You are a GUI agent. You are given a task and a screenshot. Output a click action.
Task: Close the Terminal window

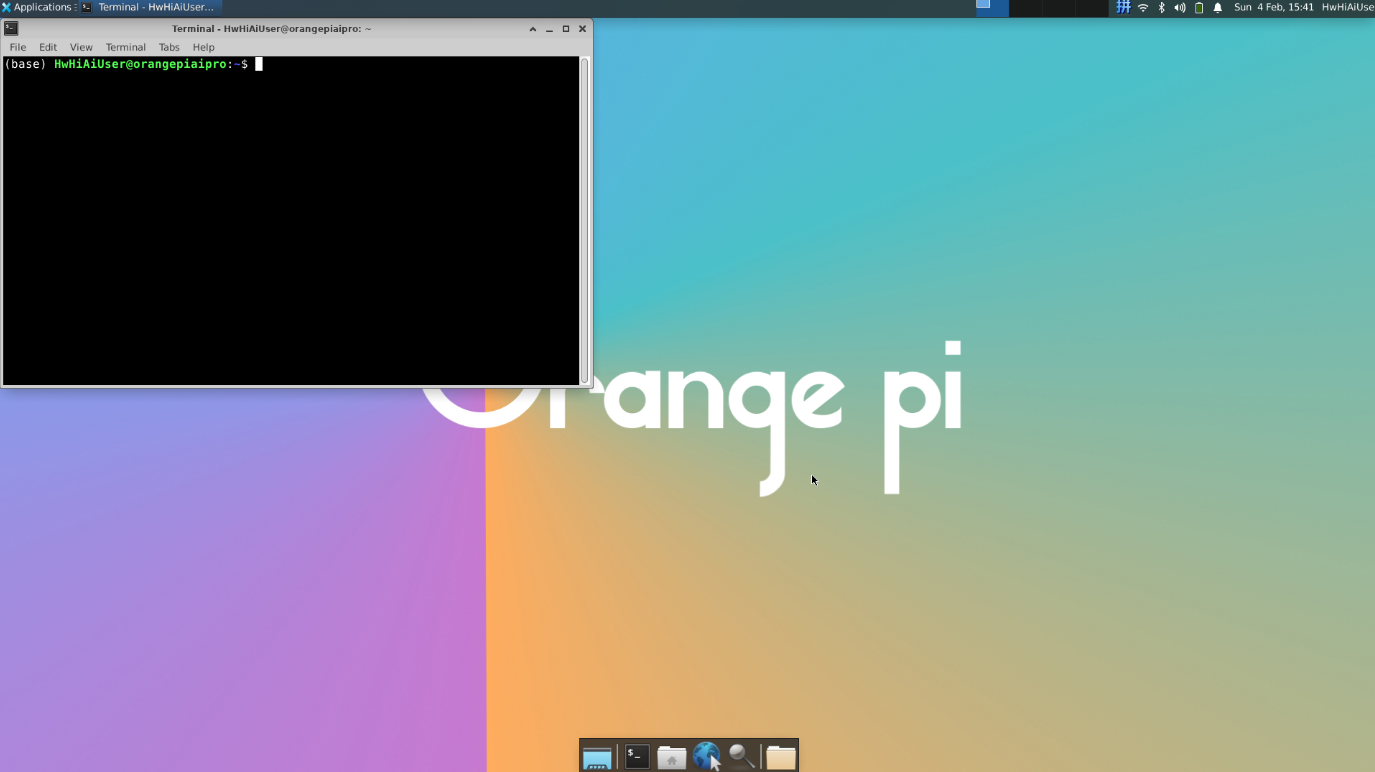point(582,29)
